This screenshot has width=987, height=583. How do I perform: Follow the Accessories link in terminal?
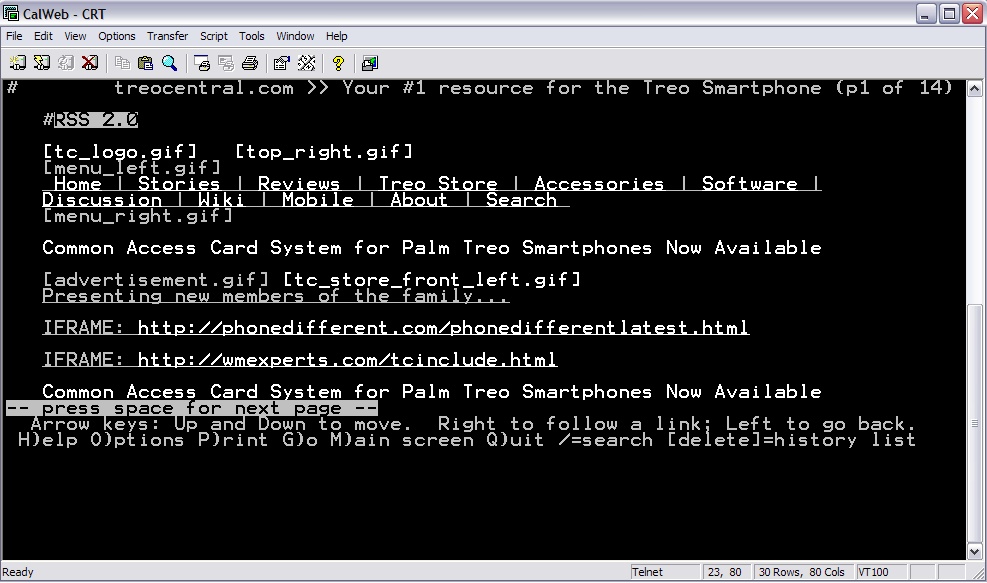(x=598, y=184)
